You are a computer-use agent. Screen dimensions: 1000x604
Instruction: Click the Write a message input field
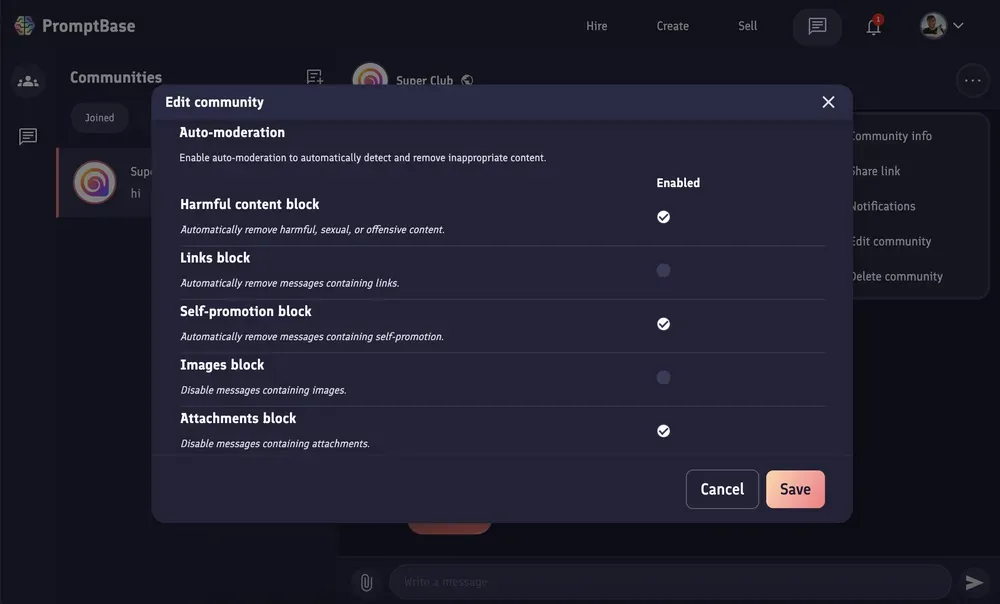[670, 582]
